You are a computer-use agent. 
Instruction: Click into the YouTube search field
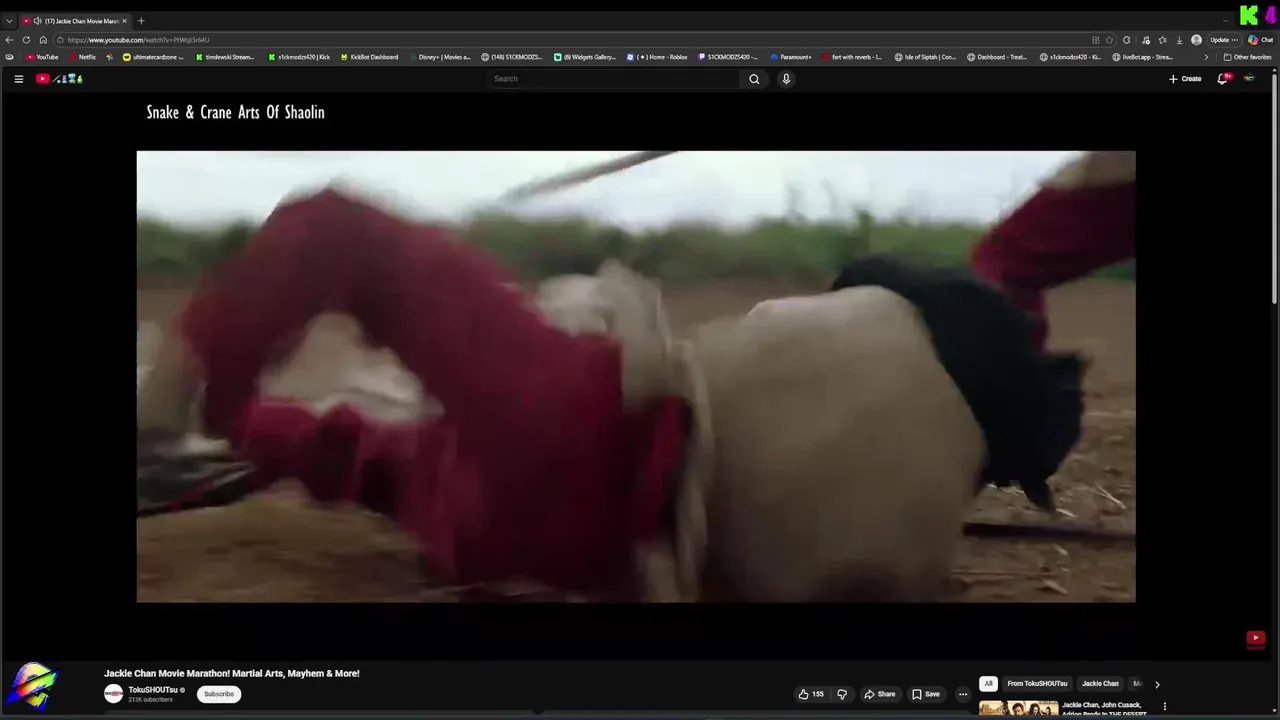(613, 79)
